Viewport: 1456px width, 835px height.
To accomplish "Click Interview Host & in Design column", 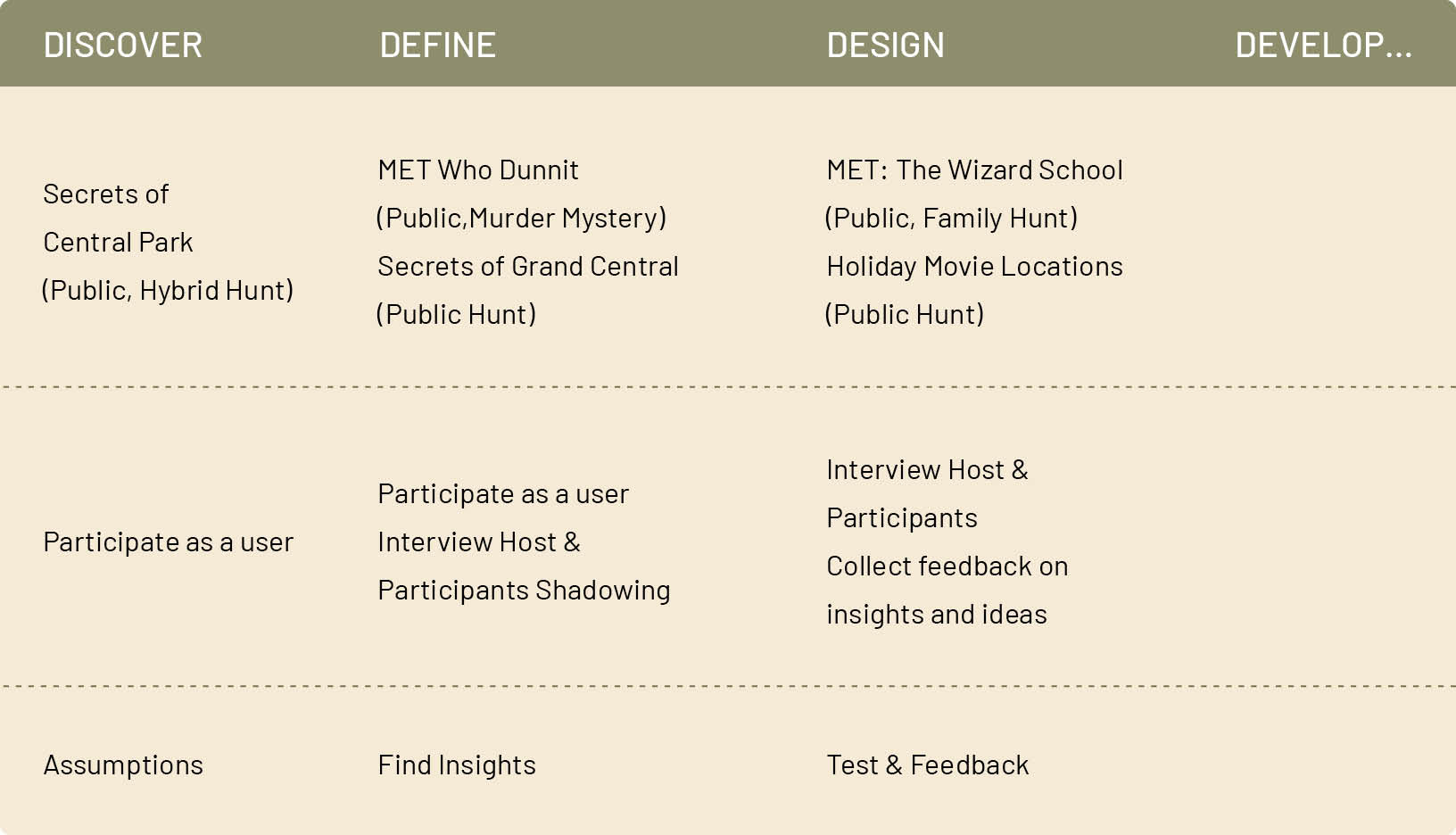I will [927, 469].
